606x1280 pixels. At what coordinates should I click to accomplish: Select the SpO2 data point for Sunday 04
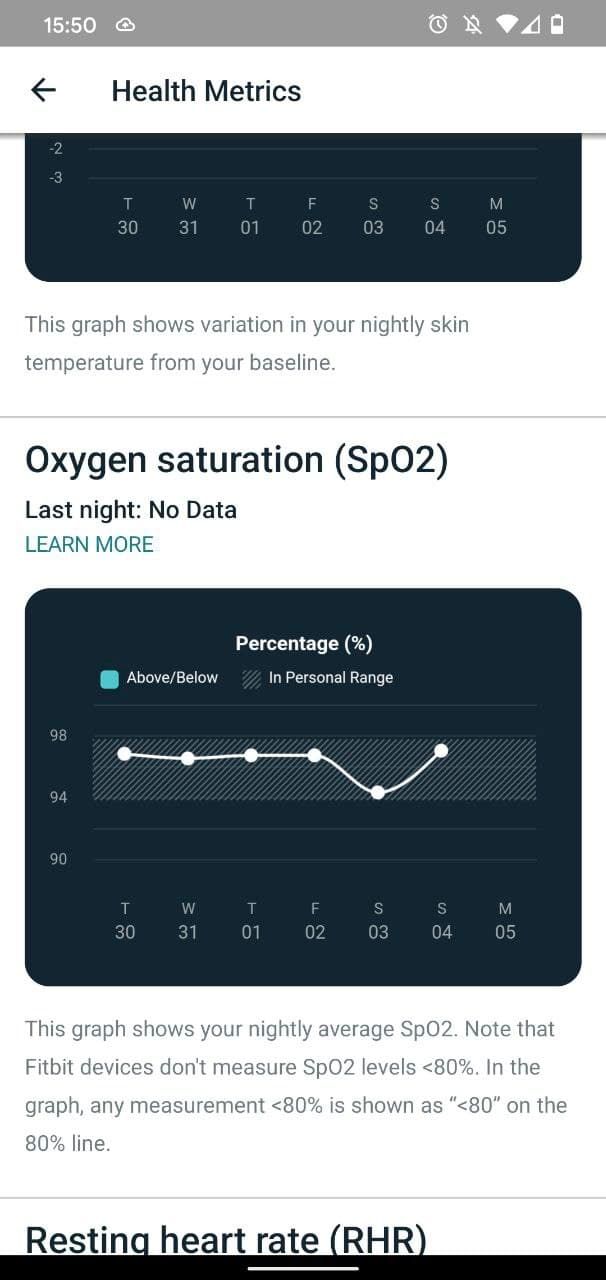pyautogui.click(x=441, y=750)
